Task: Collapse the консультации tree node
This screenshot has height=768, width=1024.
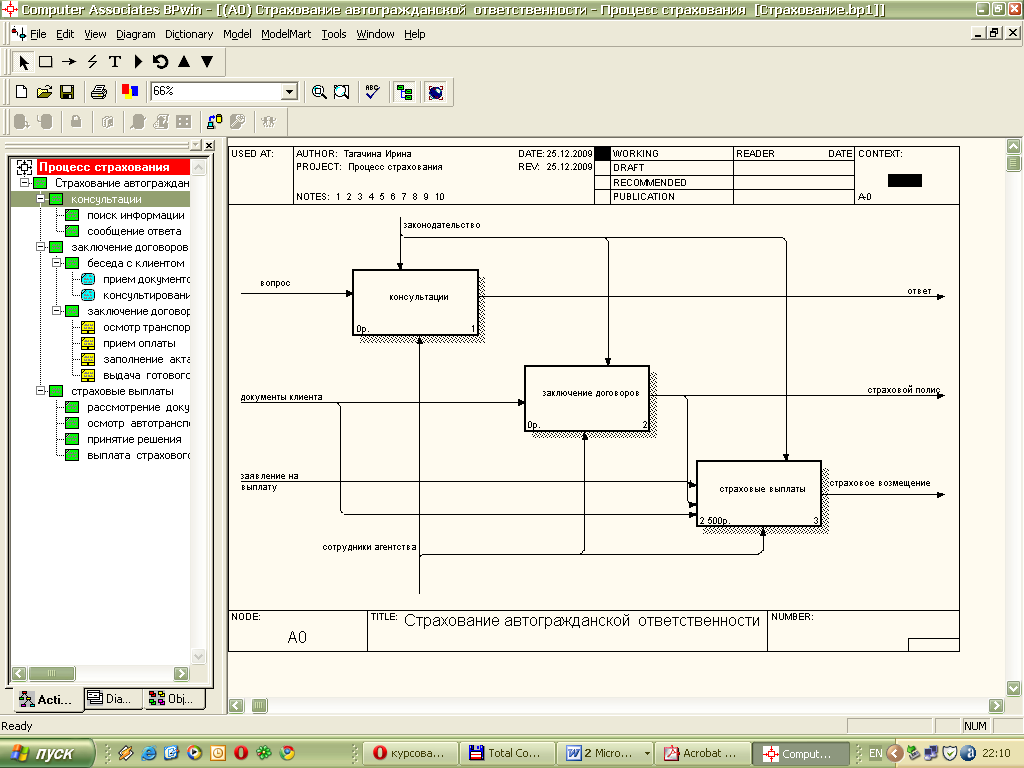Action: (40, 199)
